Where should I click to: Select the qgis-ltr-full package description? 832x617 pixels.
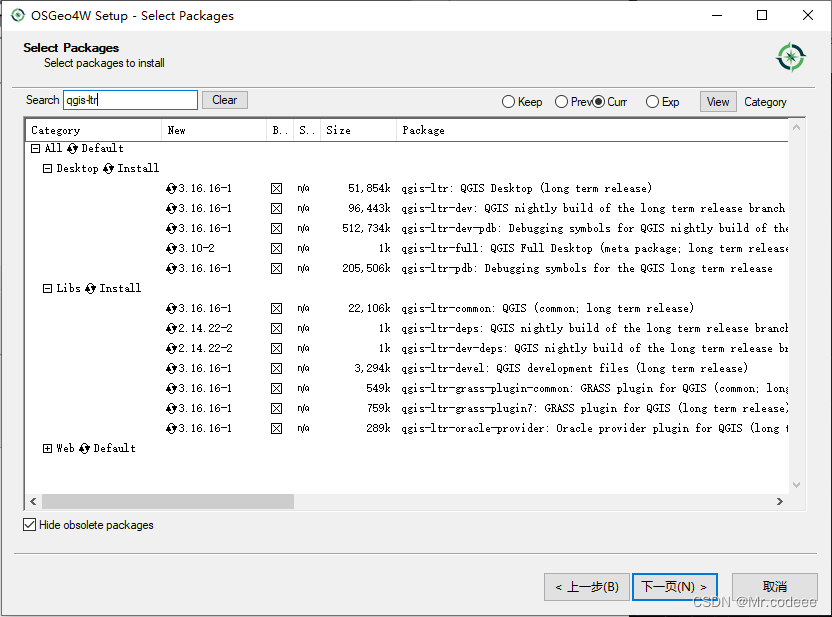pyautogui.click(x=594, y=248)
